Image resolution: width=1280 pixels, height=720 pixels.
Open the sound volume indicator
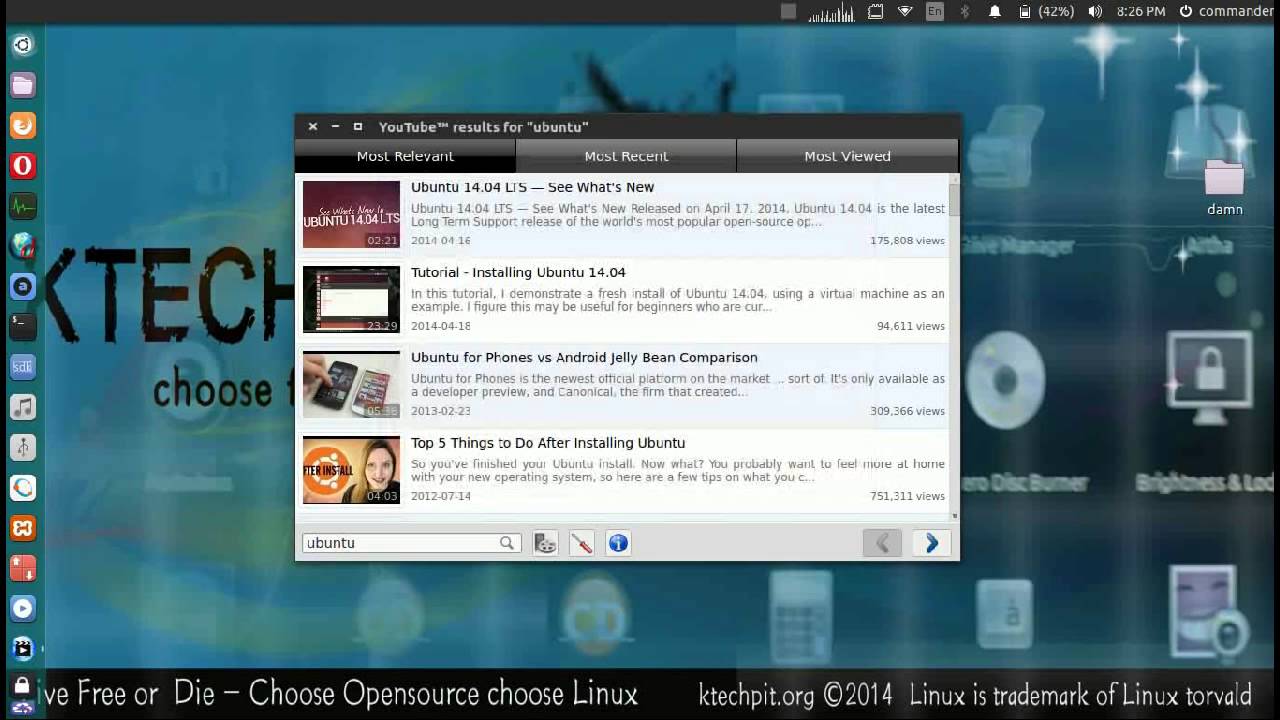coord(1095,12)
